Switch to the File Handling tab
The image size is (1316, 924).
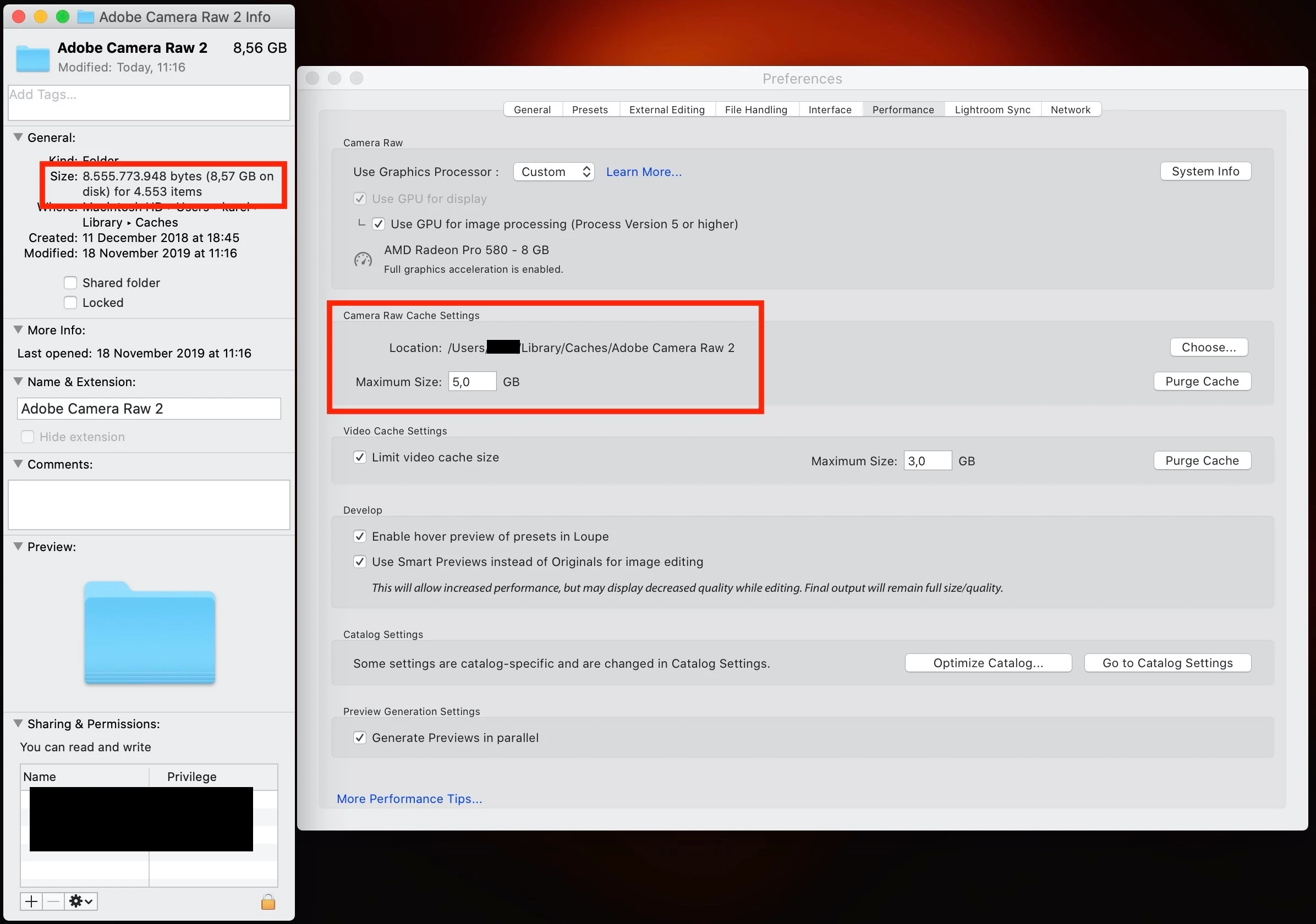pyautogui.click(x=755, y=109)
